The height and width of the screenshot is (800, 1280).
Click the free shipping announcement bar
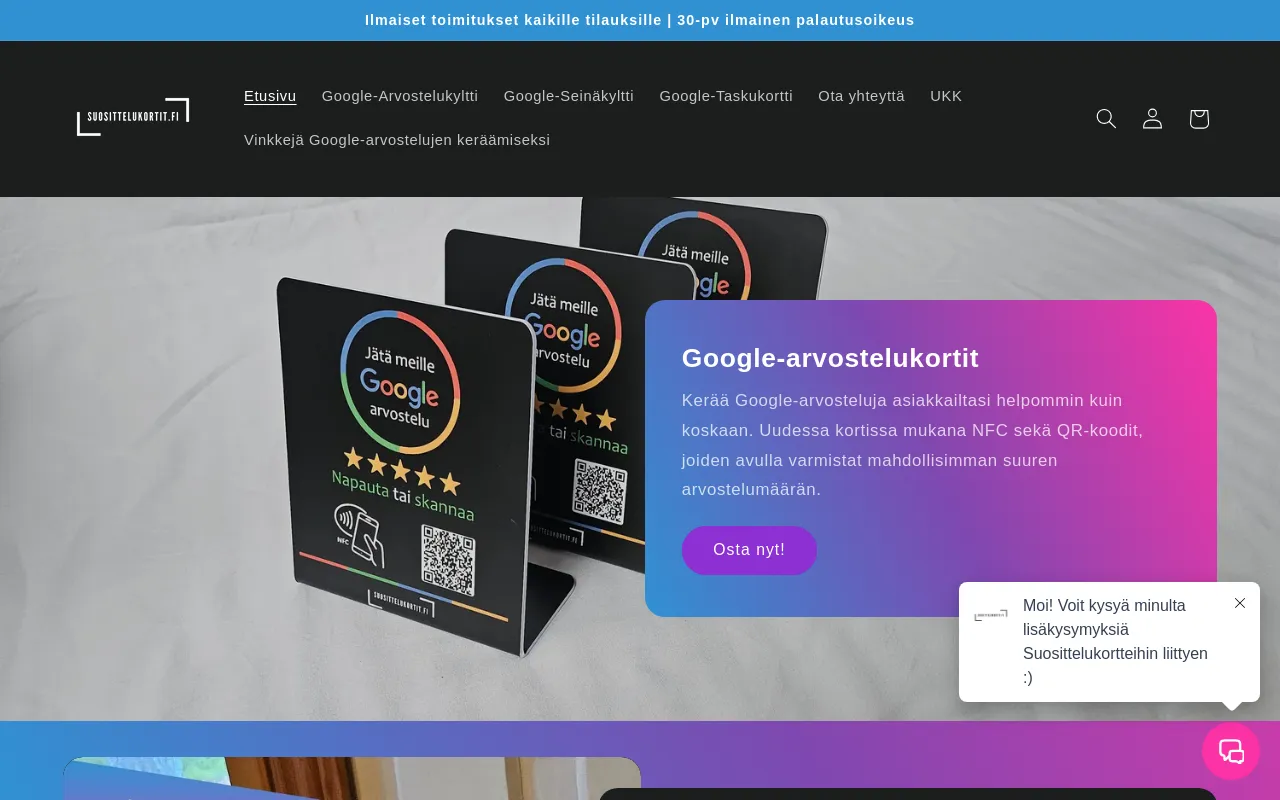[640, 20]
